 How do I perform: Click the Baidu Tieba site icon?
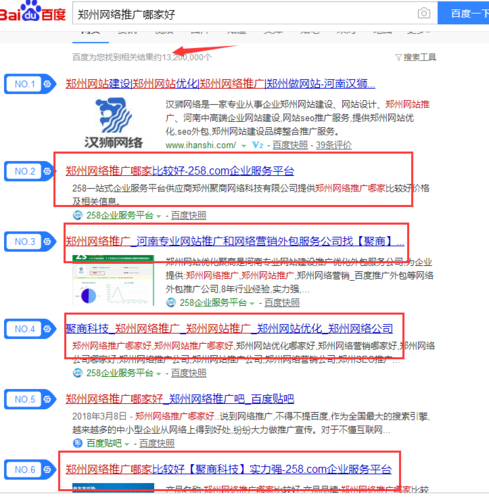[x=78, y=443]
